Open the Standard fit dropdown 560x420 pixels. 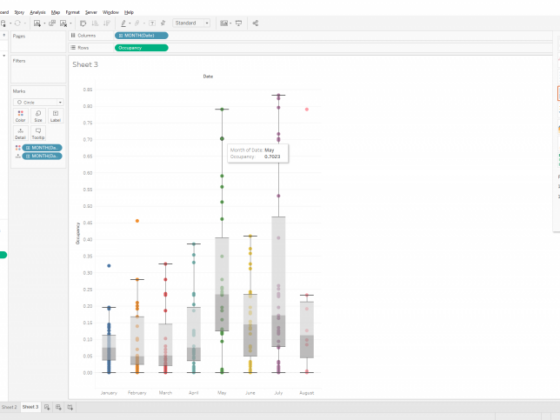click(191, 23)
